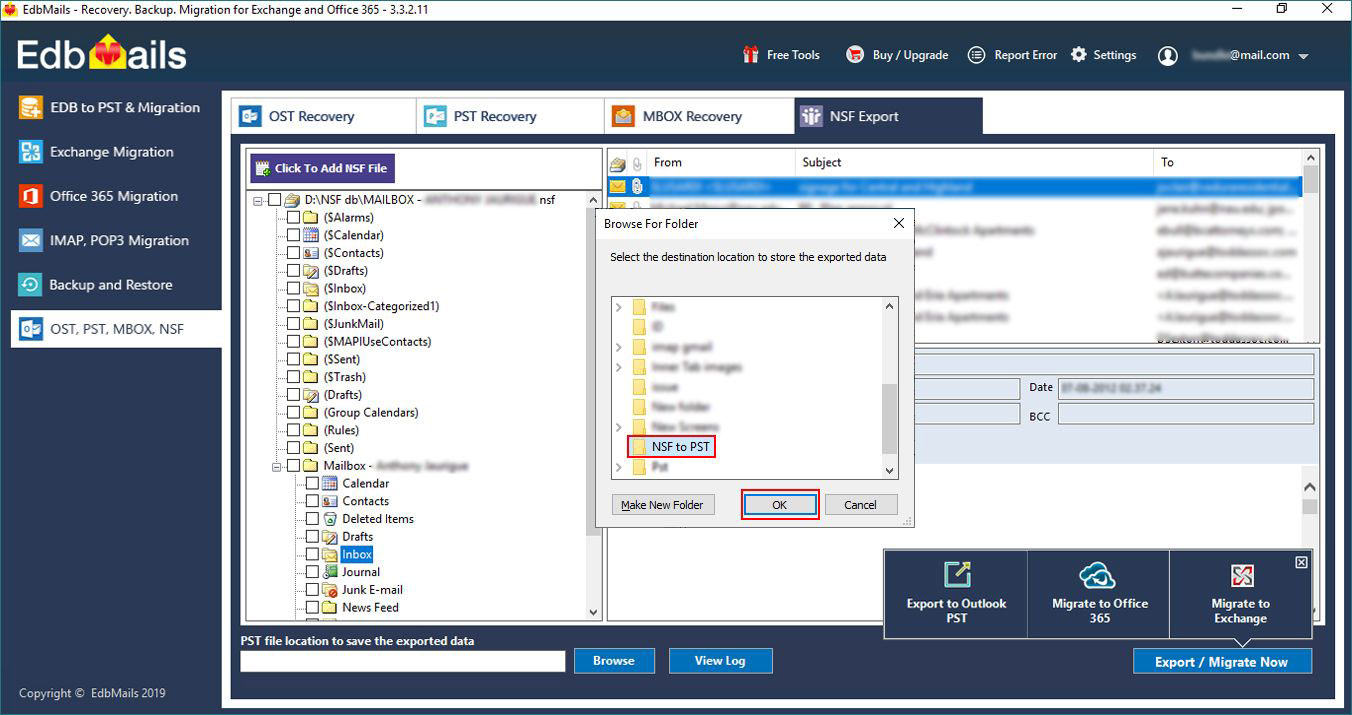Tick the ($Alarms) folder checkbox
Image resolution: width=1352 pixels, height=715 pixels.
(293, 217)
